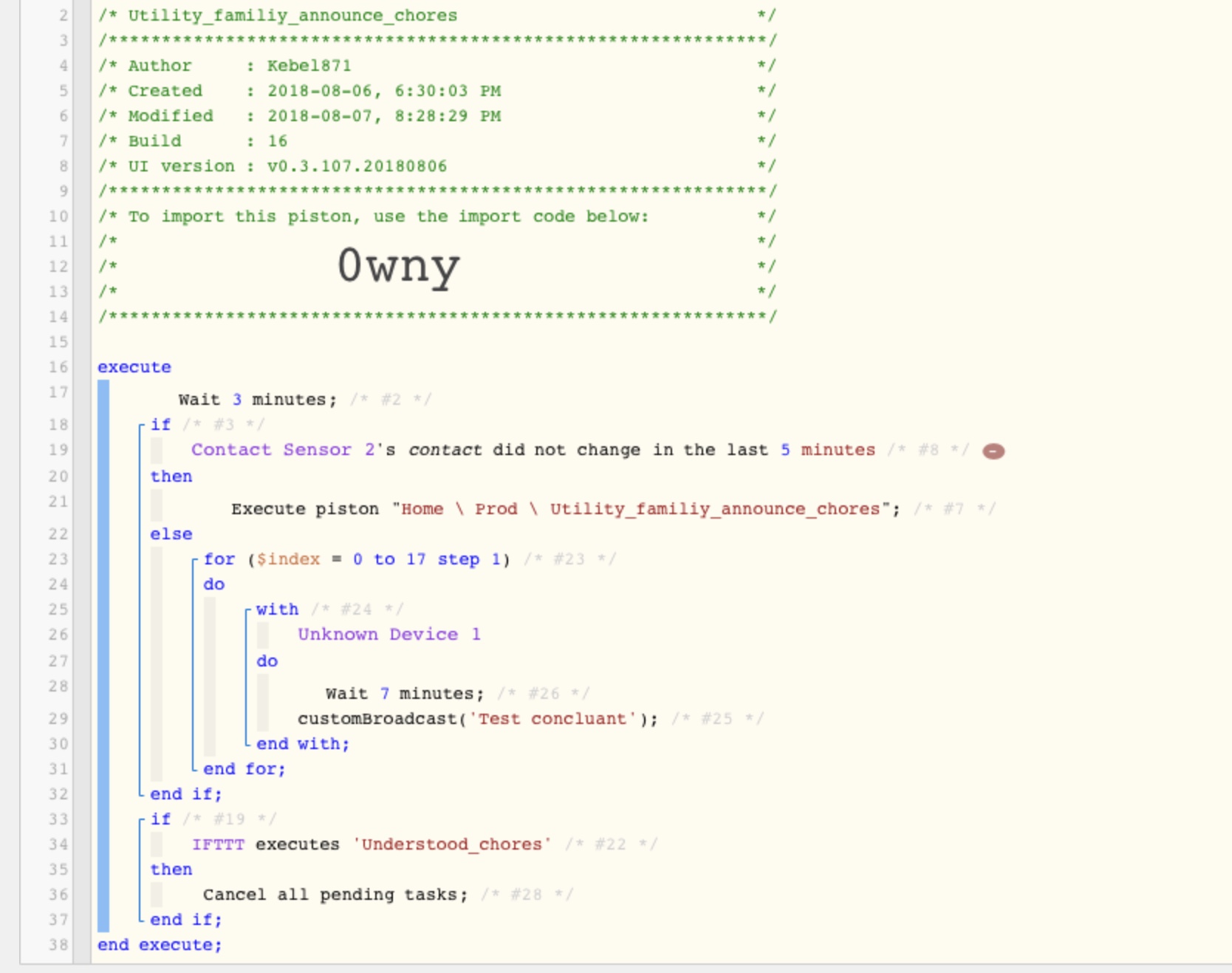
Task: Select 'Cancel all pending tasks' statement
Action: [x=335, y=895]
